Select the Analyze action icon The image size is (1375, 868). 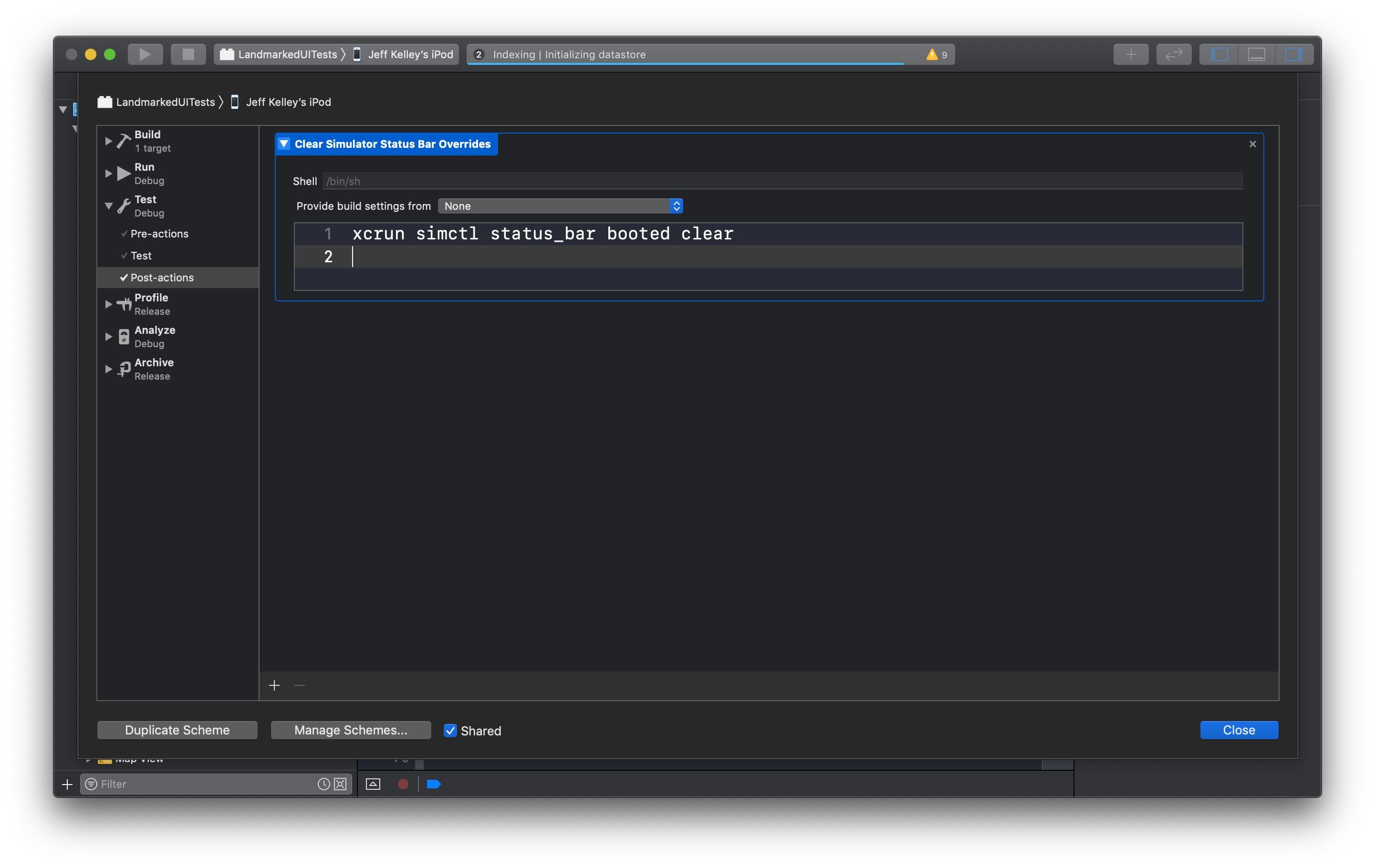[x=124, y=337]
